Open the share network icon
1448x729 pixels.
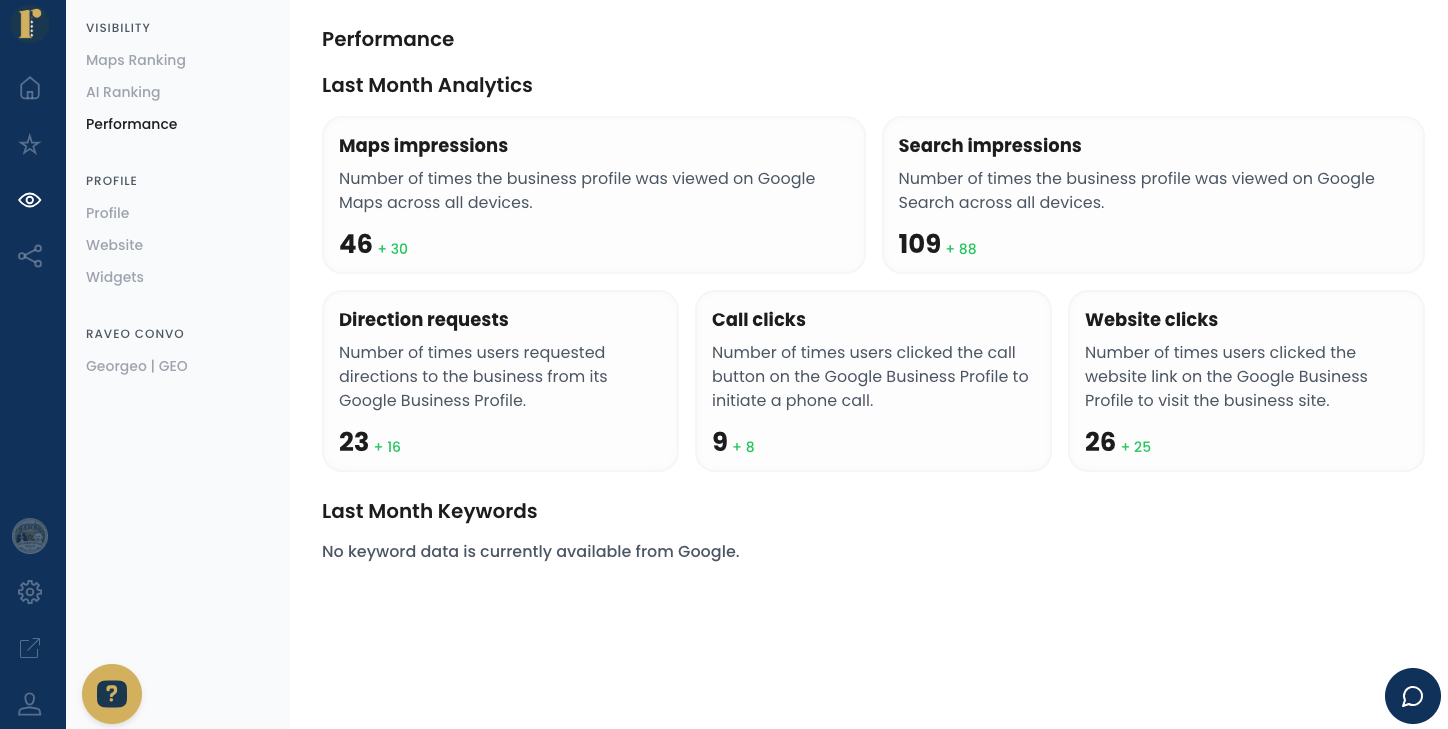tap(30, 256)
